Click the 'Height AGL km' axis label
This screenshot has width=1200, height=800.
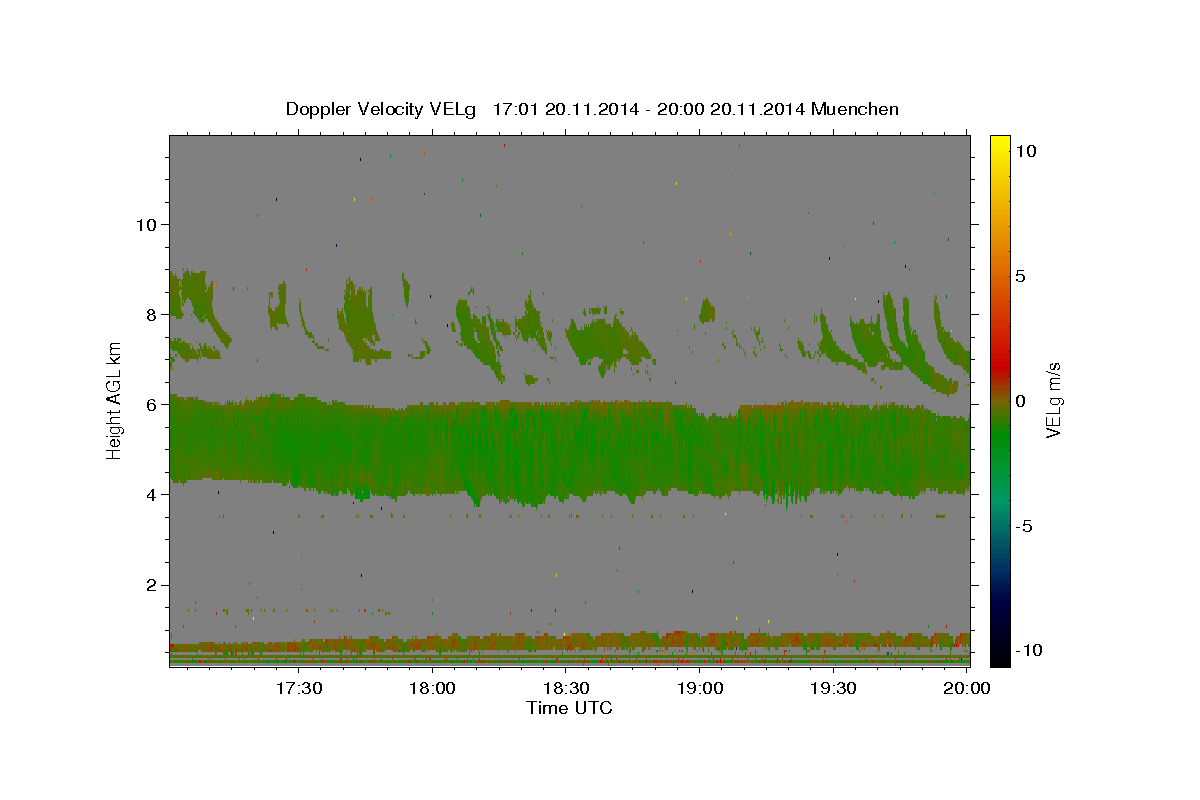click(115, 401)
